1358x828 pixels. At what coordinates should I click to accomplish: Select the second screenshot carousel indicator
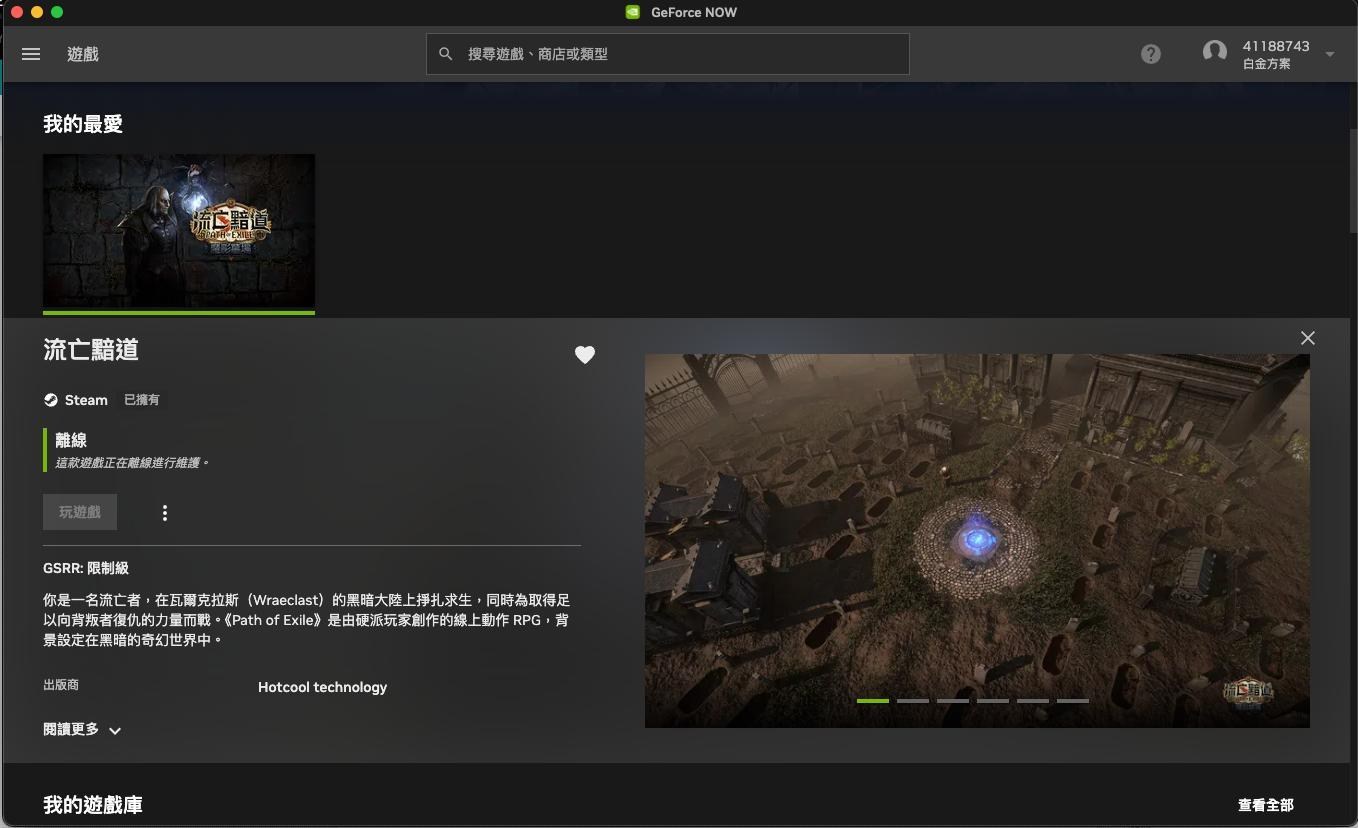click(x=913, y=701)
